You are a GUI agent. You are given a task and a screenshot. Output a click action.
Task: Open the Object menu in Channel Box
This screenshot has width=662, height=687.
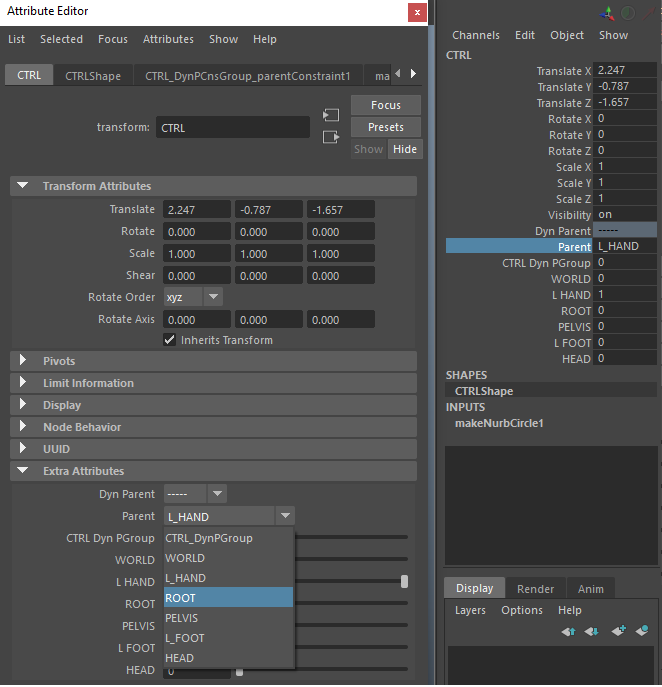[x=567, y=35]
